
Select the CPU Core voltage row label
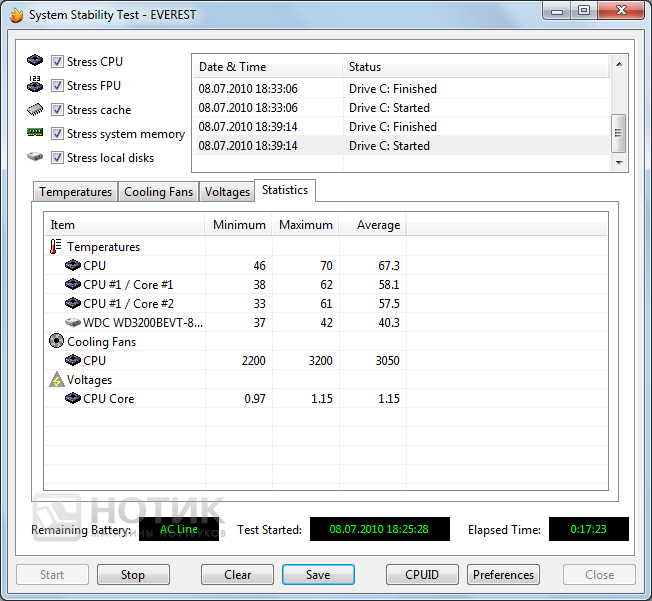click(x=109, y=399)
